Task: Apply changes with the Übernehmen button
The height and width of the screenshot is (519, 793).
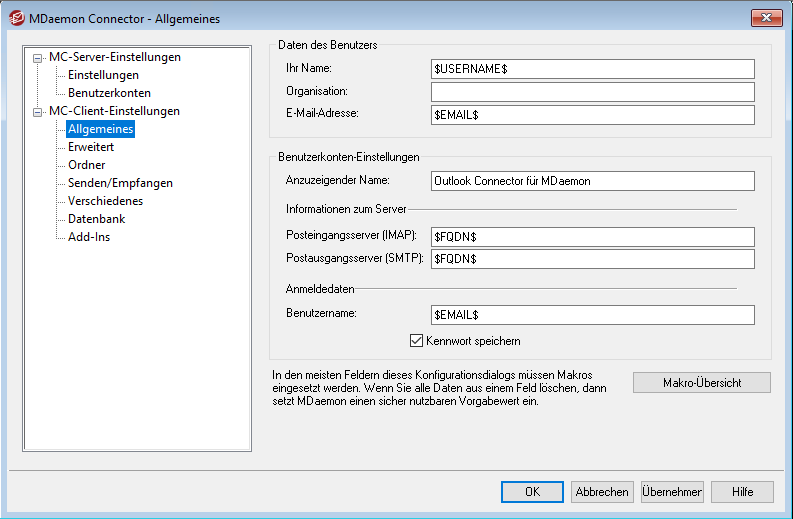Action: pos(672,492)
